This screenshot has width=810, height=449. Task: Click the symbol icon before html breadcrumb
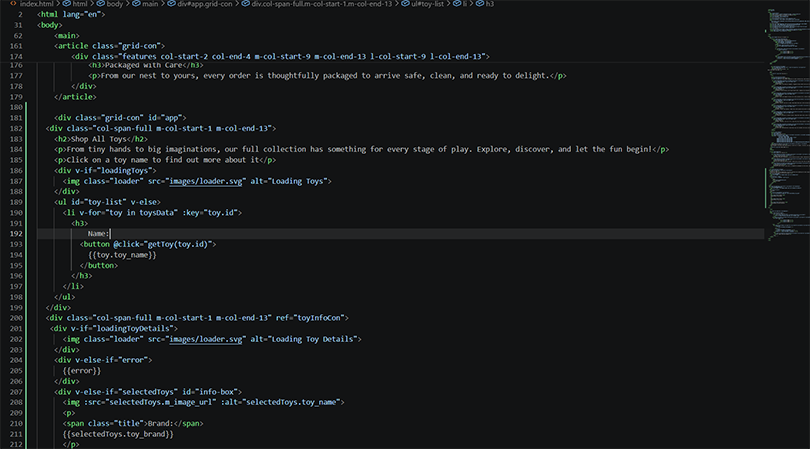pyautogui.click(x=67, y=4)
